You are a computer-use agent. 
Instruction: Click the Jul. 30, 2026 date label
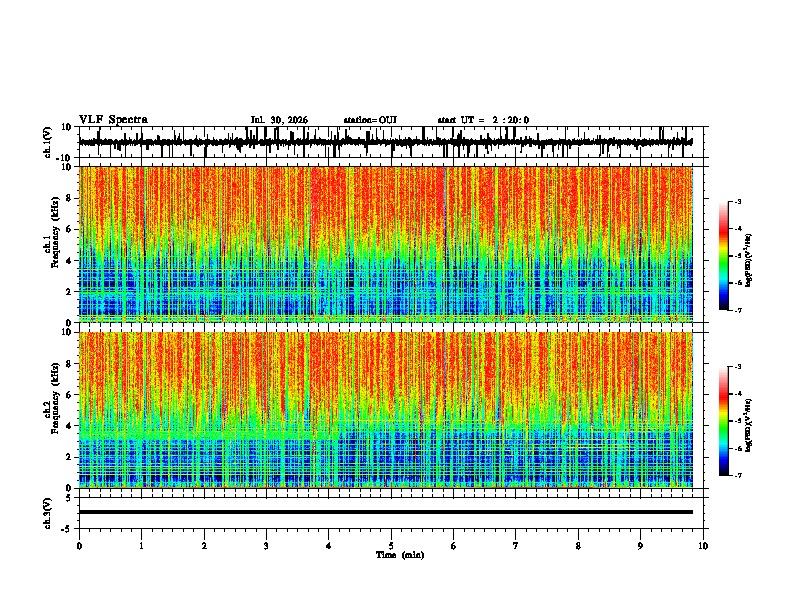[279, 120]
